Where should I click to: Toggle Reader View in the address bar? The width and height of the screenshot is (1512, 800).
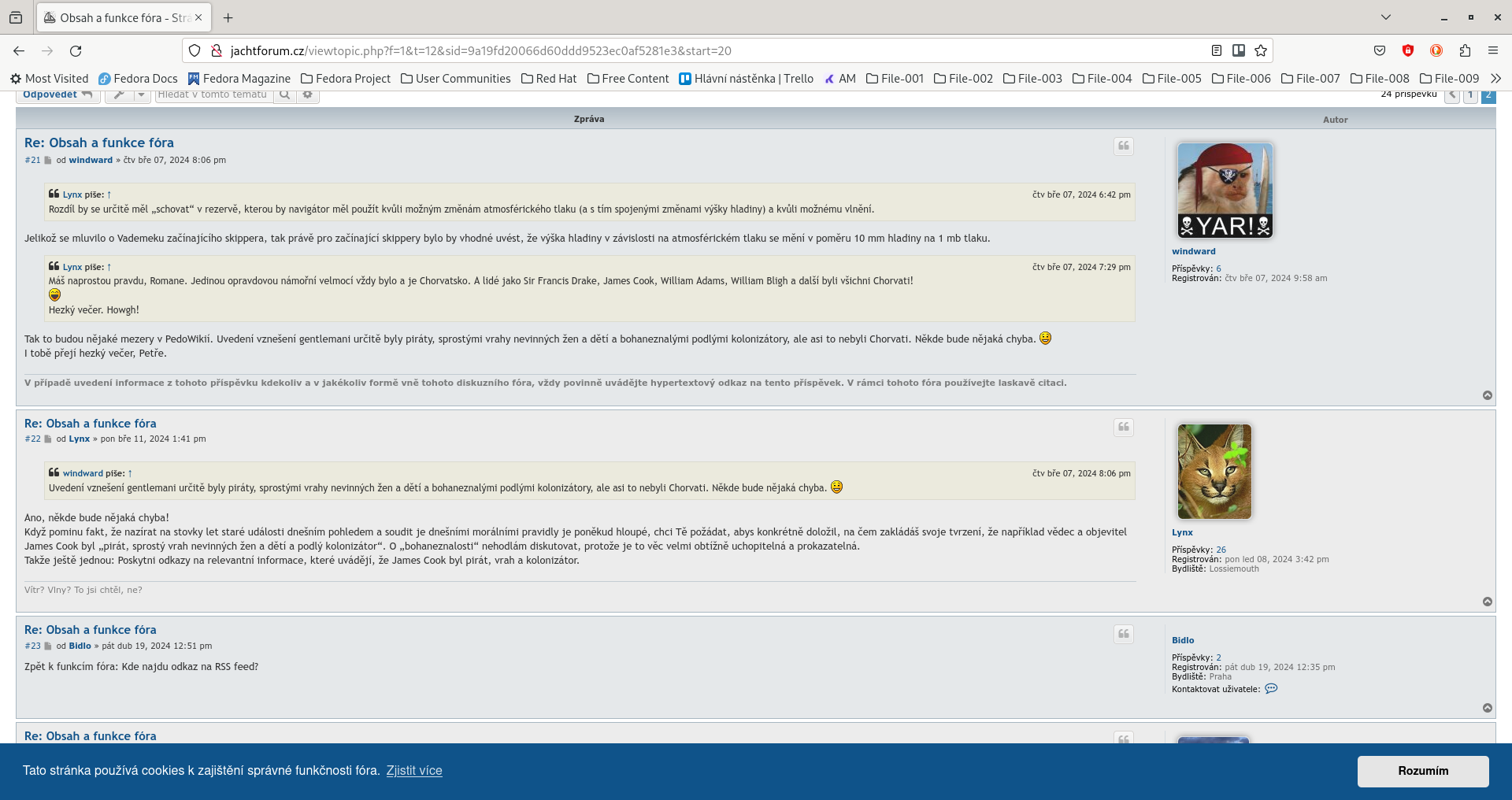coord(1217,51)
